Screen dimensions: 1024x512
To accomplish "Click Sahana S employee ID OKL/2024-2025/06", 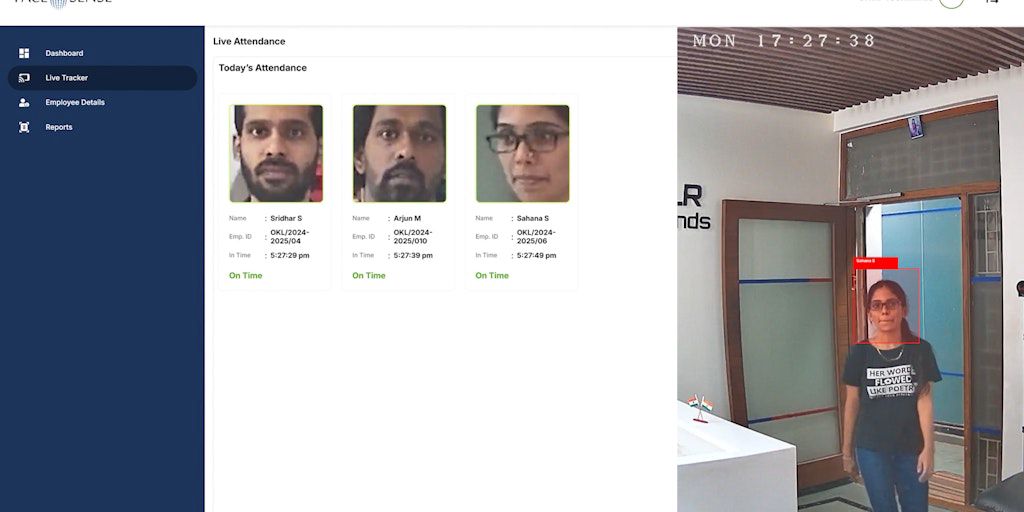I will coord(536,236).
